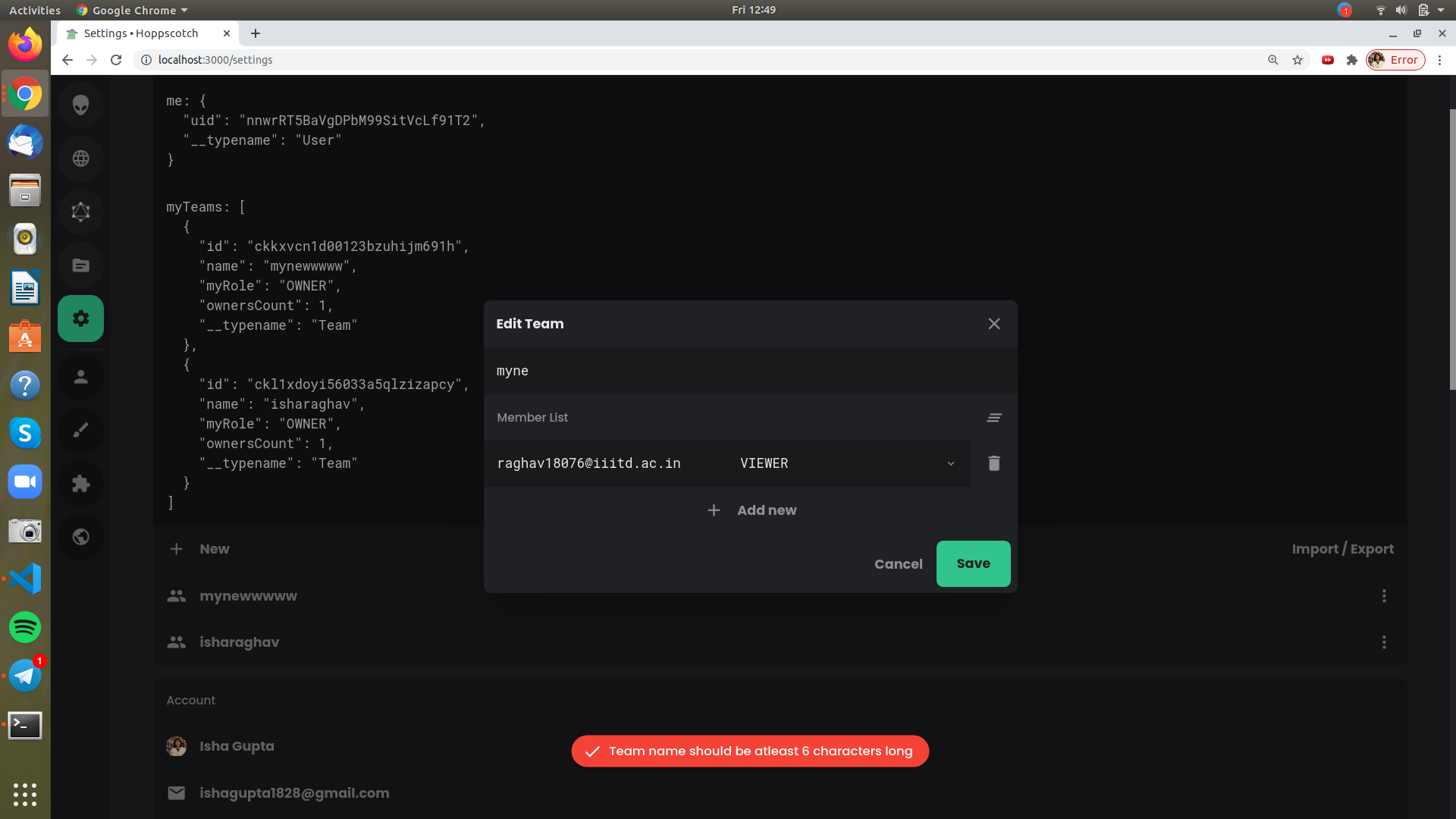Screen dimensions: 1456x819
Task: Go to the home alien logo icon
Action: [x=80, y=105]
